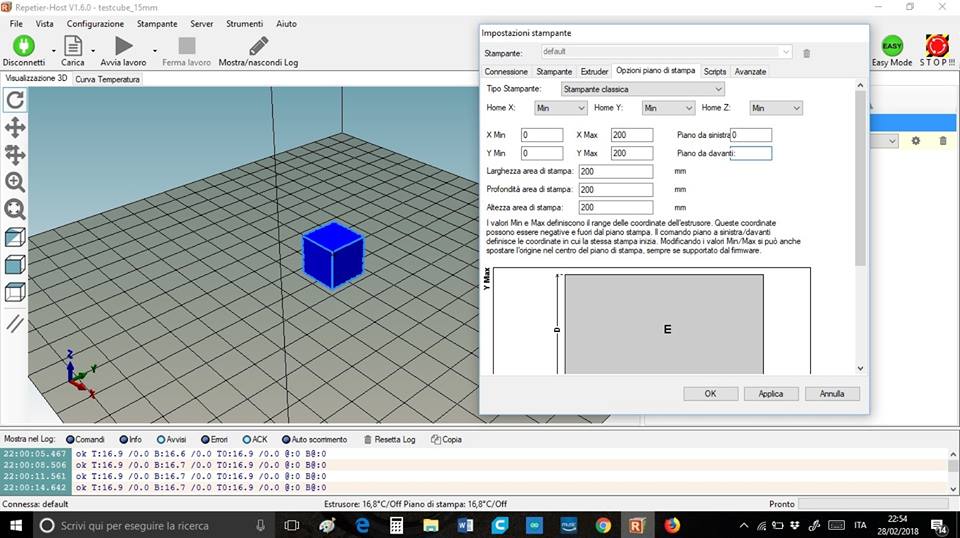Viewport: 960px width, 538px height.
Task: Toggle parallel projection lines icon
Action: tap(15, 323)
